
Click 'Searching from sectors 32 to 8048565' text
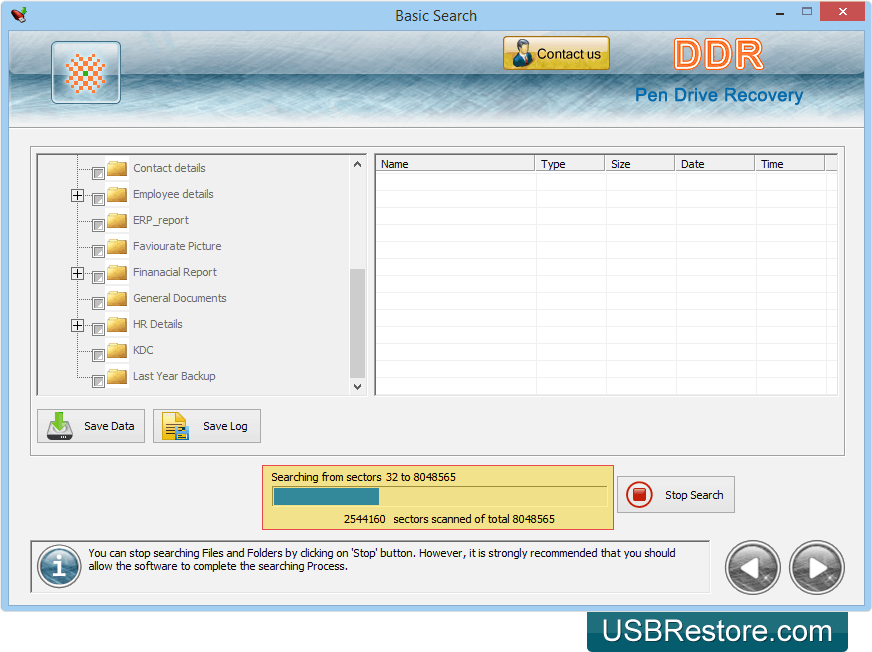coord(363,477)
